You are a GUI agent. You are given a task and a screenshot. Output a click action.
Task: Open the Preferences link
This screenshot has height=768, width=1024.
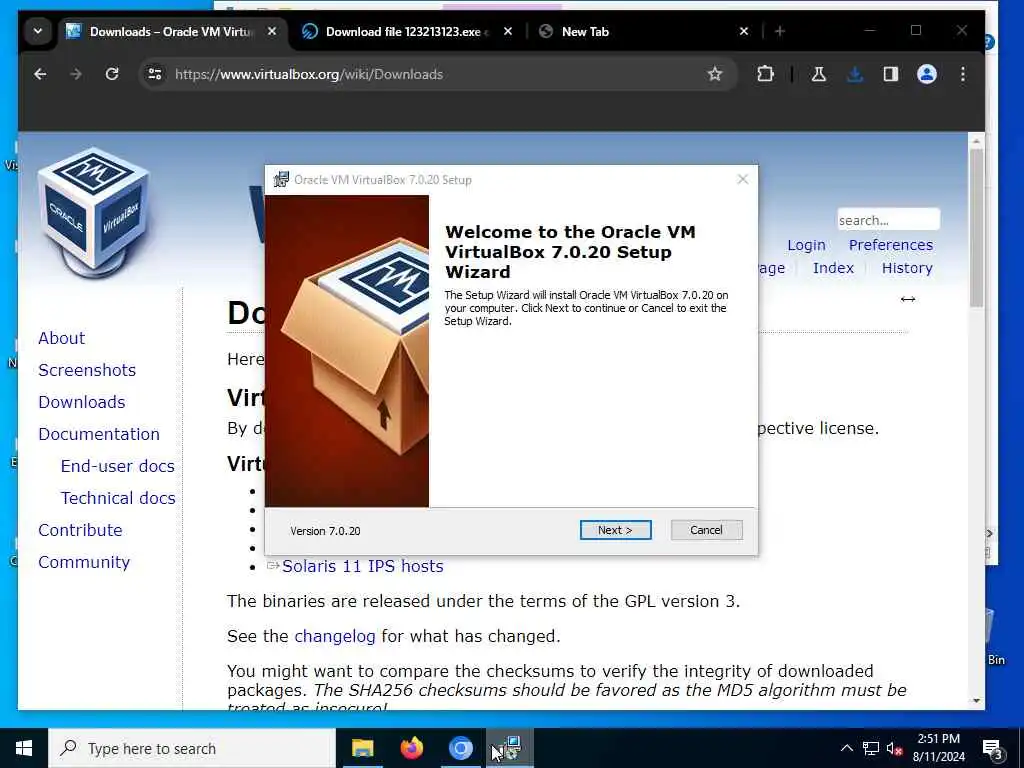coord(890,245)
